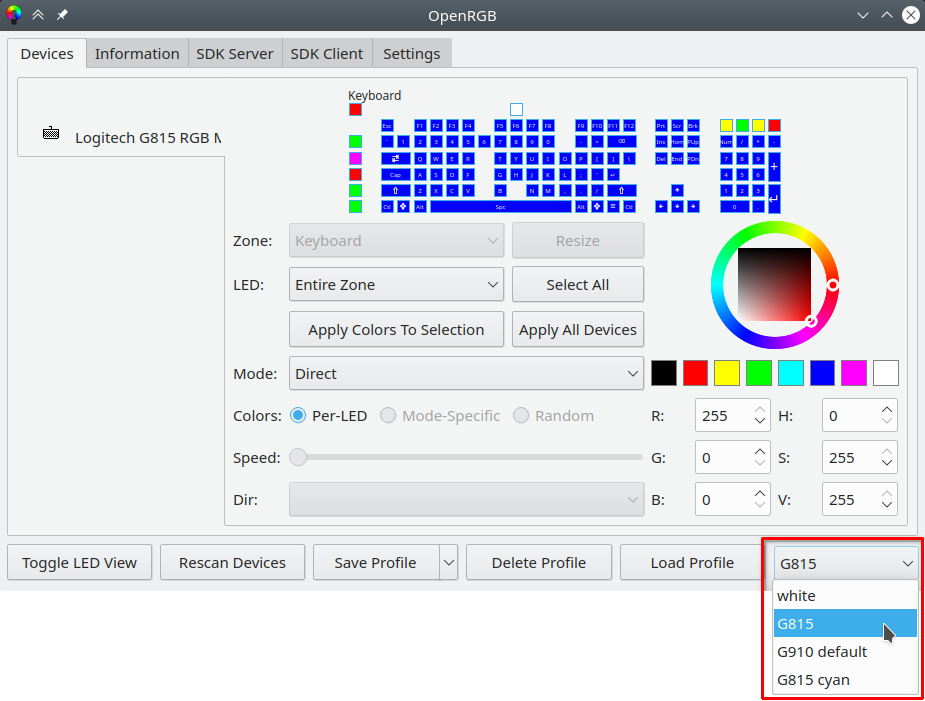The width and height of the screenshot is (925, 701).
Task: Click the V value input field
Action: [x=850, y=500]
